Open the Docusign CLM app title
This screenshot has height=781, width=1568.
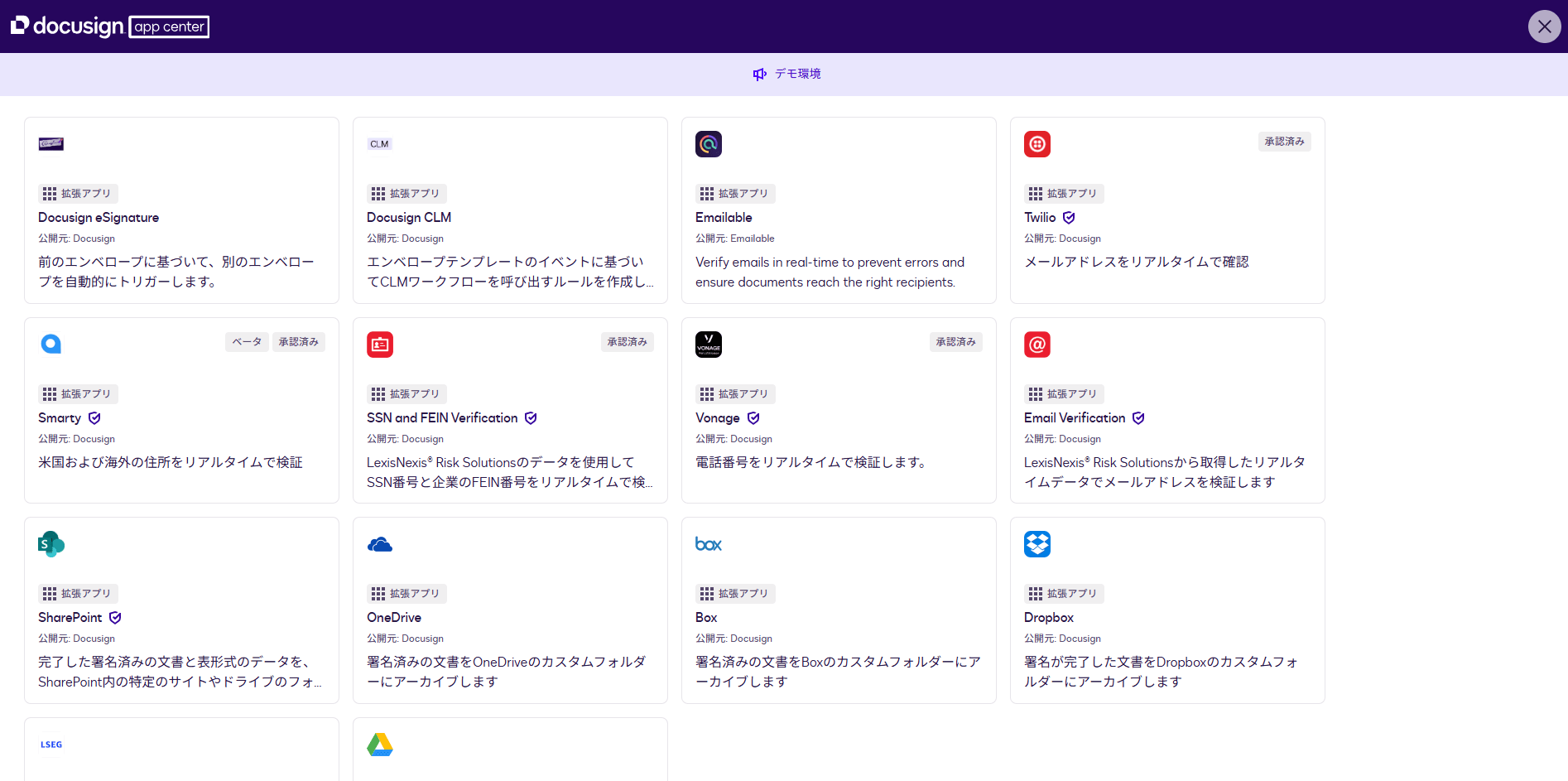point(409,218)
